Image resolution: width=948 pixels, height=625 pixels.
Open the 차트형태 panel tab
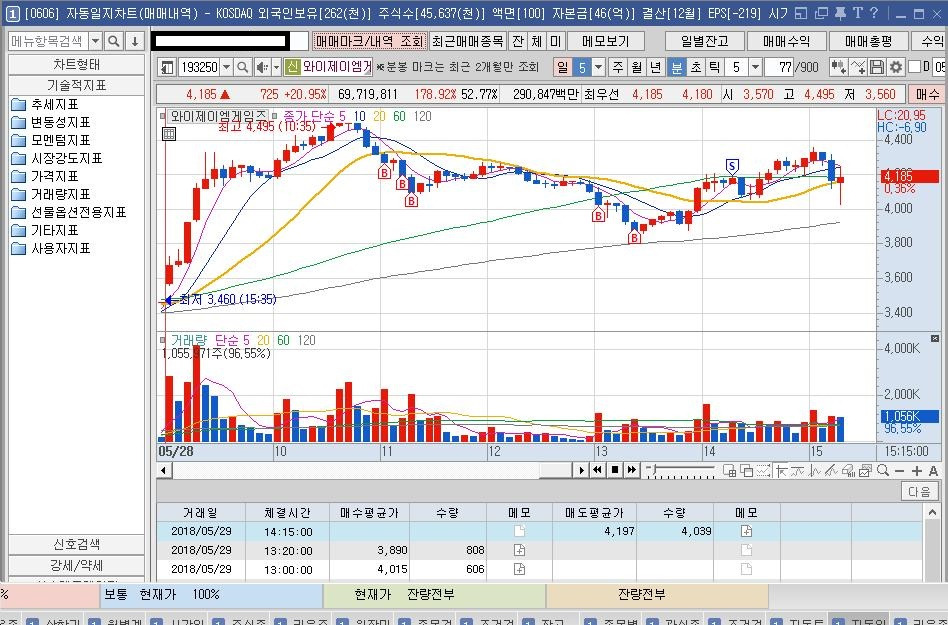(76, 65)
